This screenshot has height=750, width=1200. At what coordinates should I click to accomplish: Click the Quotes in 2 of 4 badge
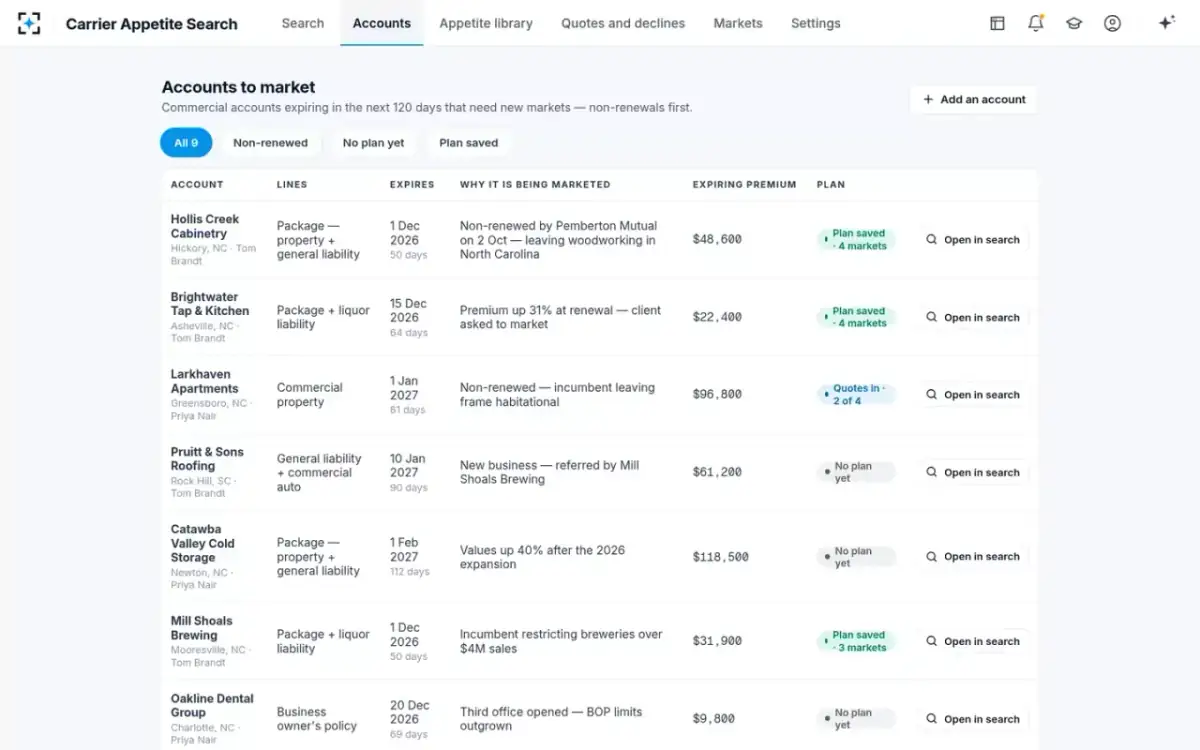[x=856, y=395]
